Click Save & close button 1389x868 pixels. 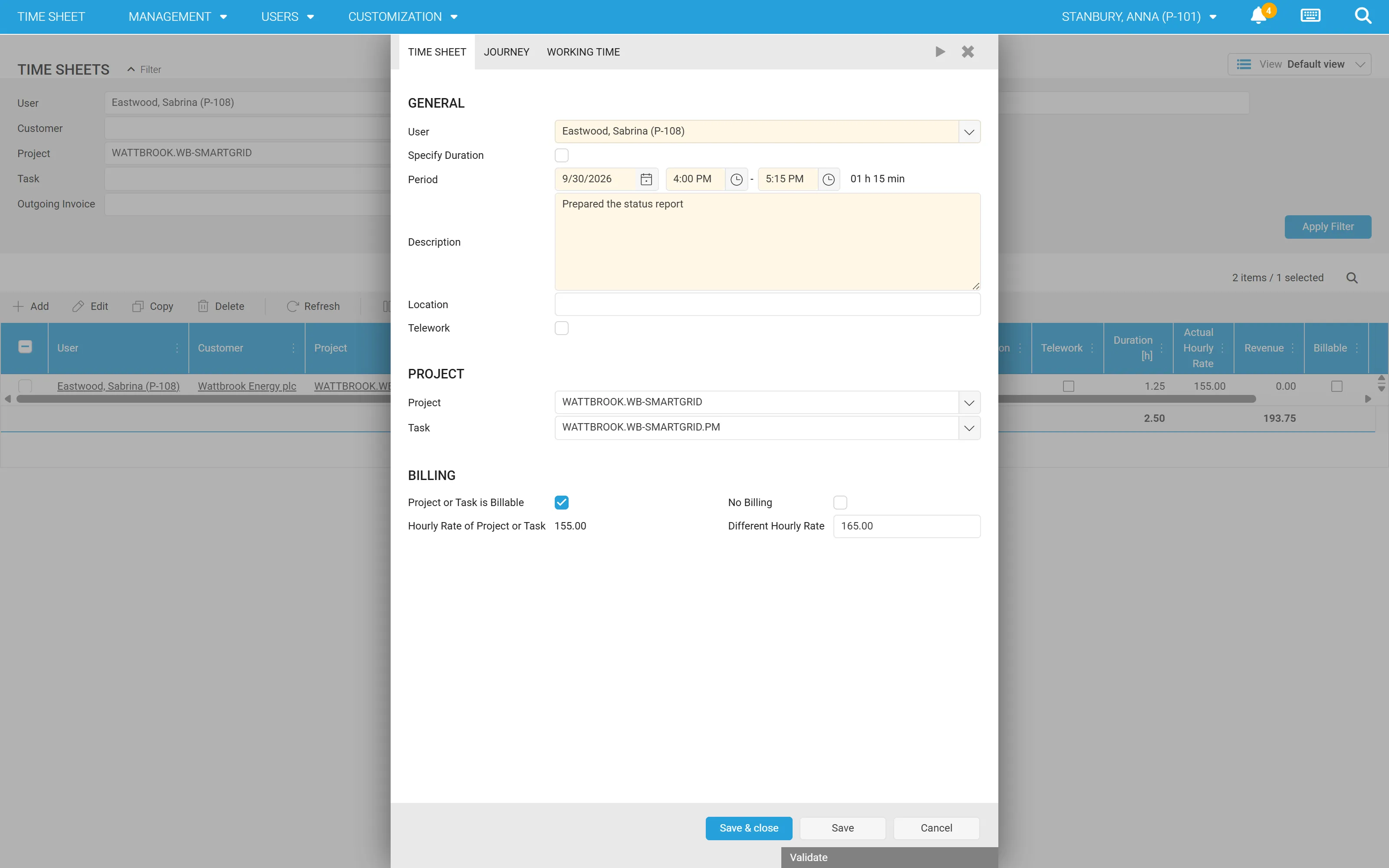tap(749, 829)
